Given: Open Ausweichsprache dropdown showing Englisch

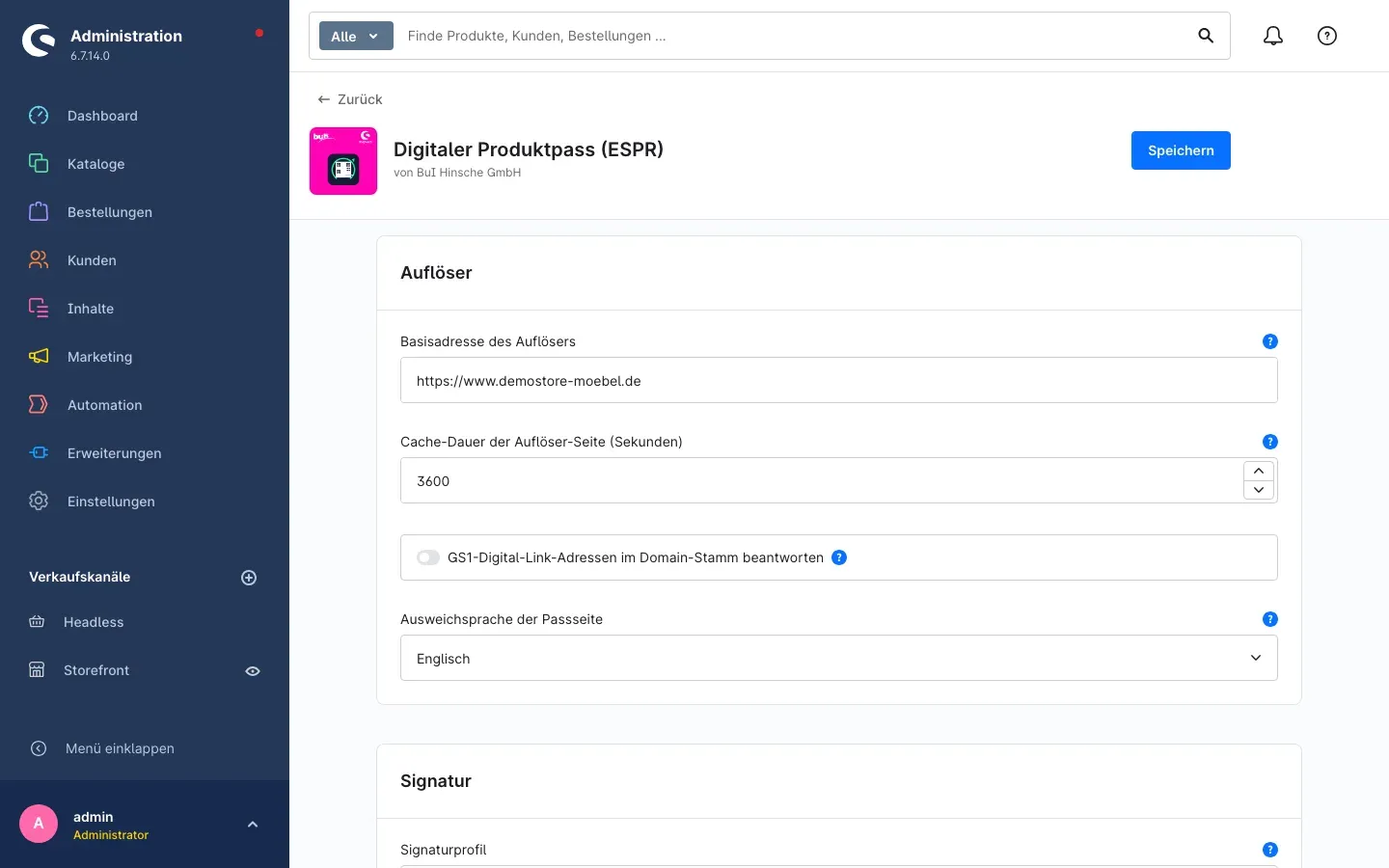Looking at the screenshot, I should 839,658.
